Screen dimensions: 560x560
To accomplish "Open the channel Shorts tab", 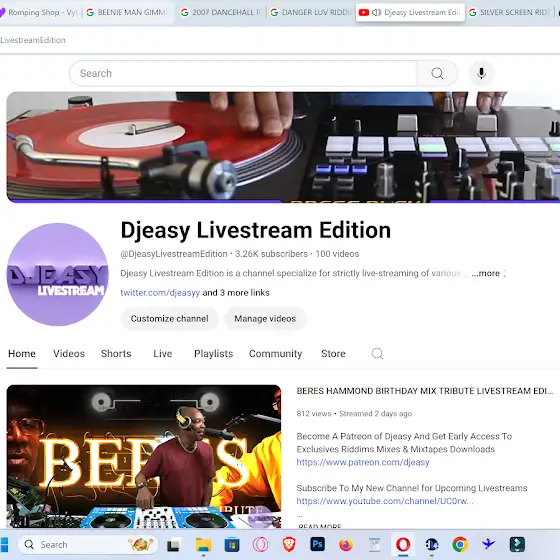I will point(116,354).
